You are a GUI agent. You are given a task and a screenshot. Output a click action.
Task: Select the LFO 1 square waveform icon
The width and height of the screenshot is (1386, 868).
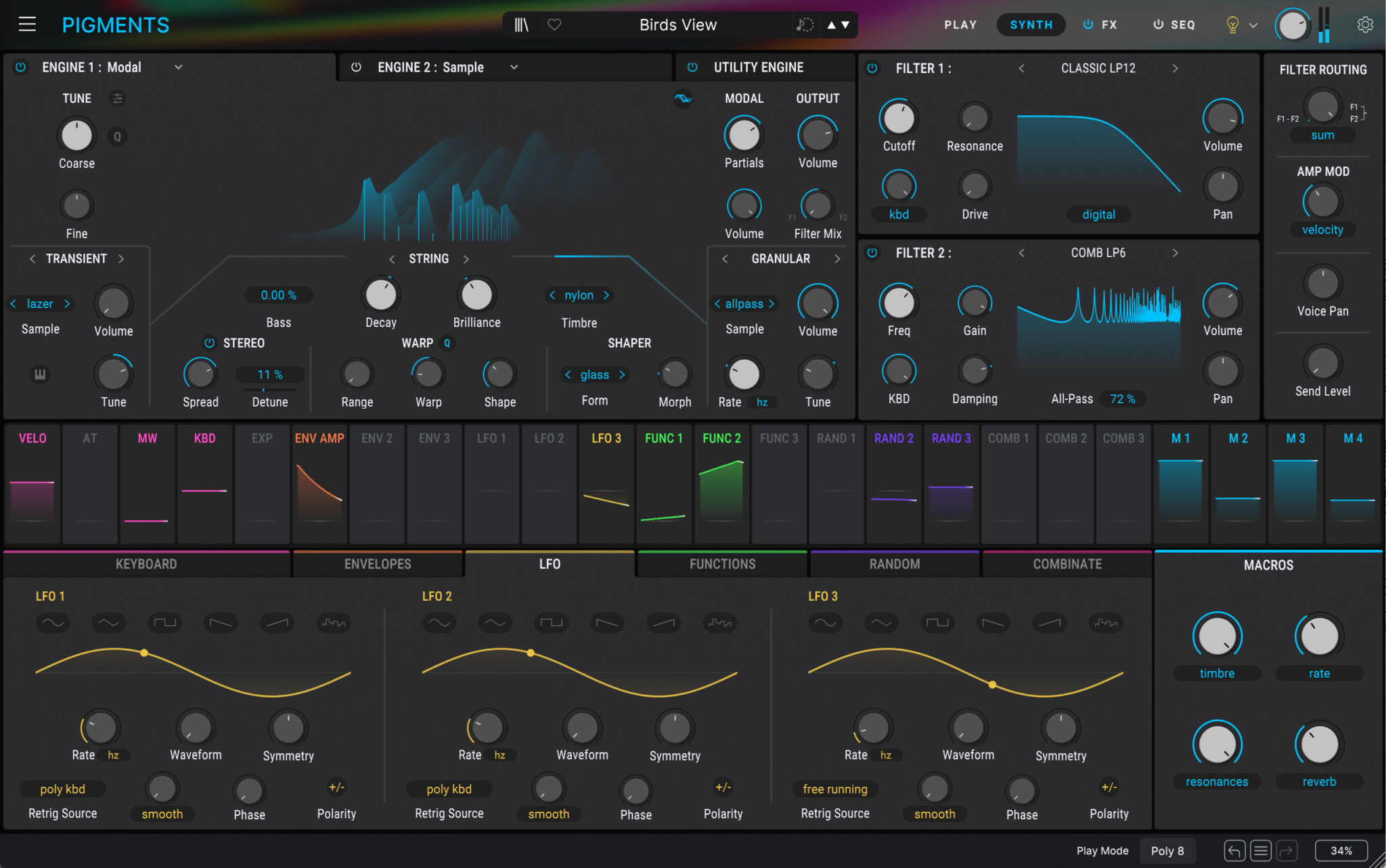coord(164,622)
